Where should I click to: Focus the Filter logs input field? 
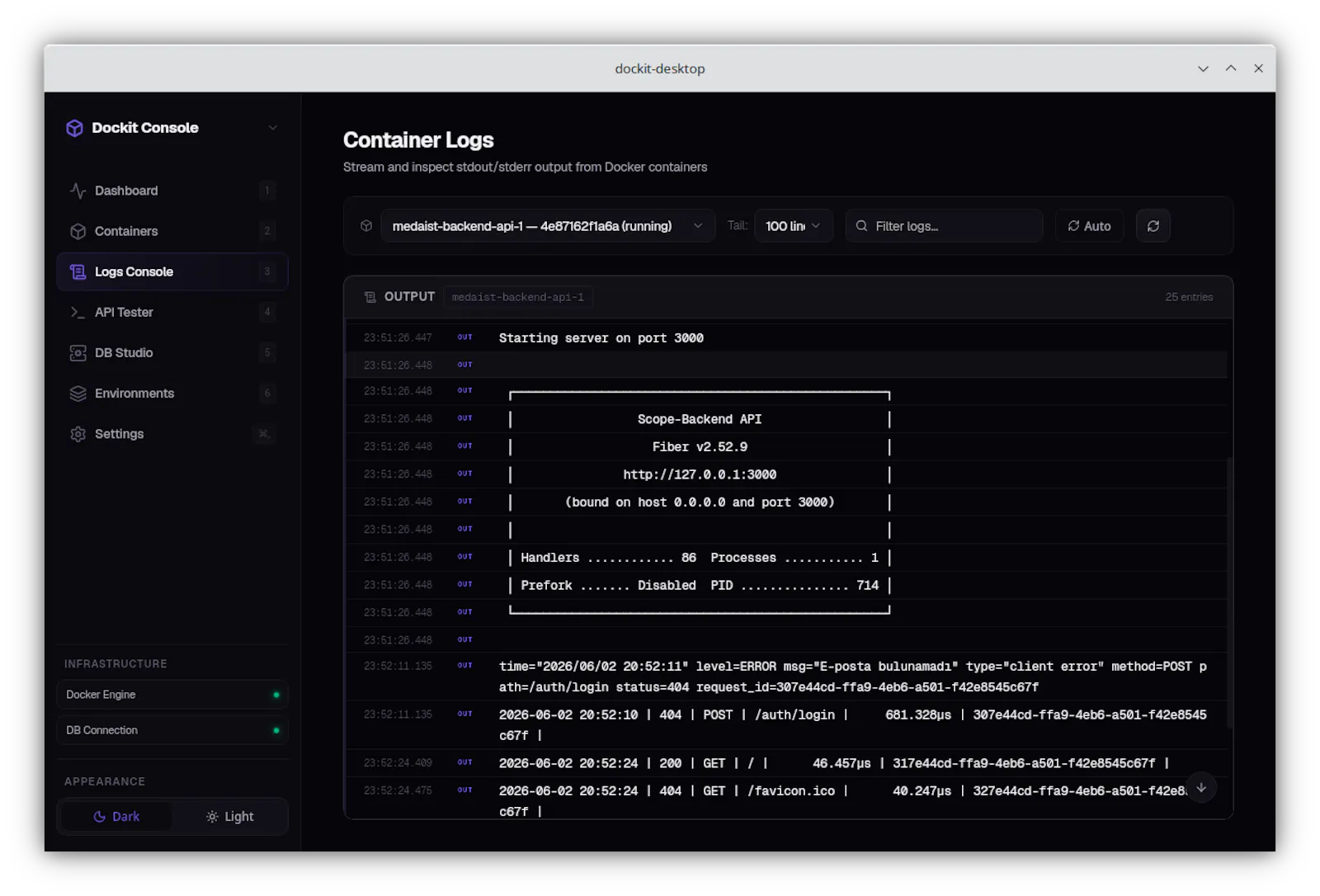[x=944, y=226]
